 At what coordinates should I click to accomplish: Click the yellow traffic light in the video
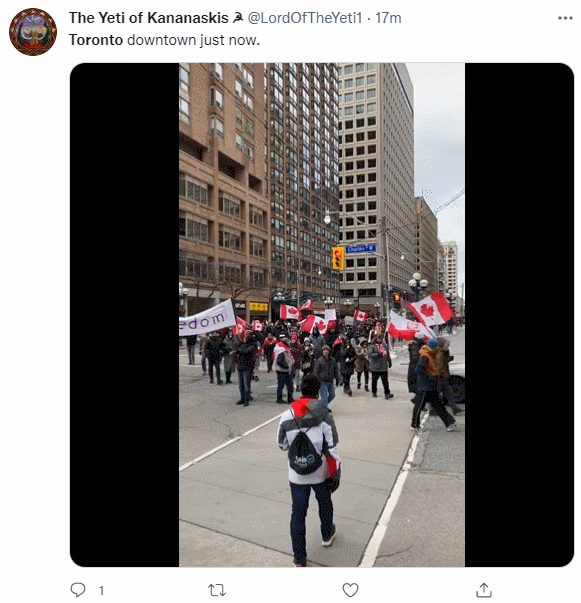point(338,258)
